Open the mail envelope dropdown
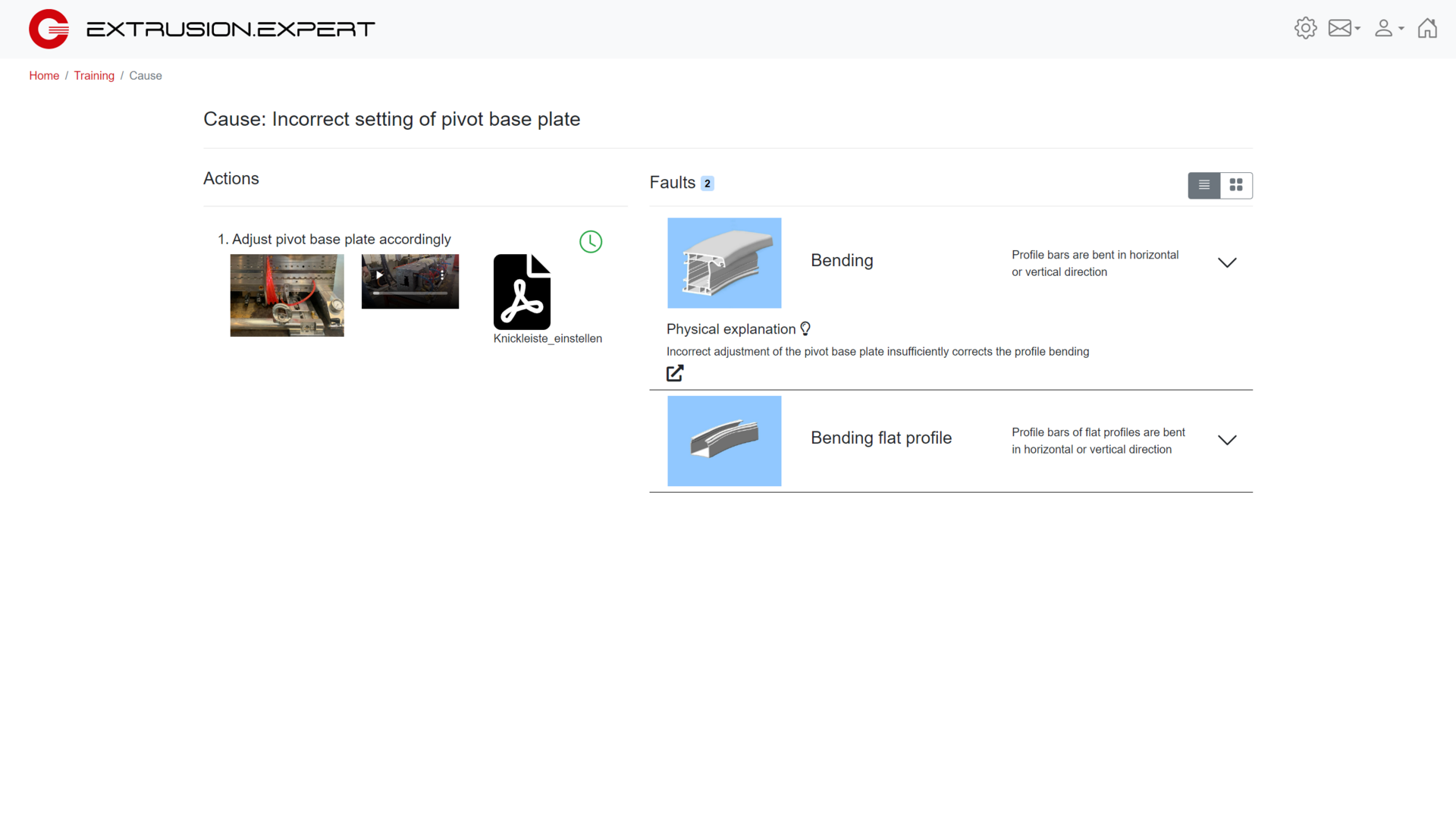This screenshot has height=819, width=1456. click(x=1344, y=28)
